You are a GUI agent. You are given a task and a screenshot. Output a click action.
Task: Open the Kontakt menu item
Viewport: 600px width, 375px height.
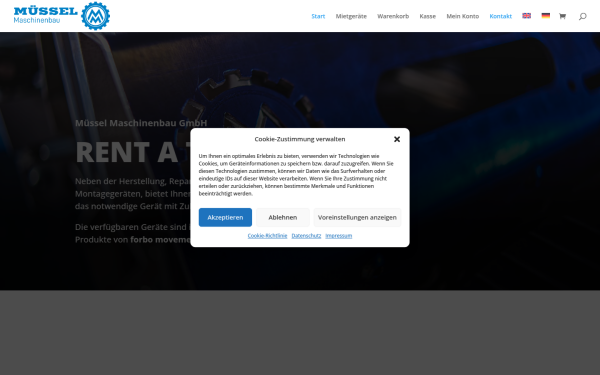[x=501, y=16]
